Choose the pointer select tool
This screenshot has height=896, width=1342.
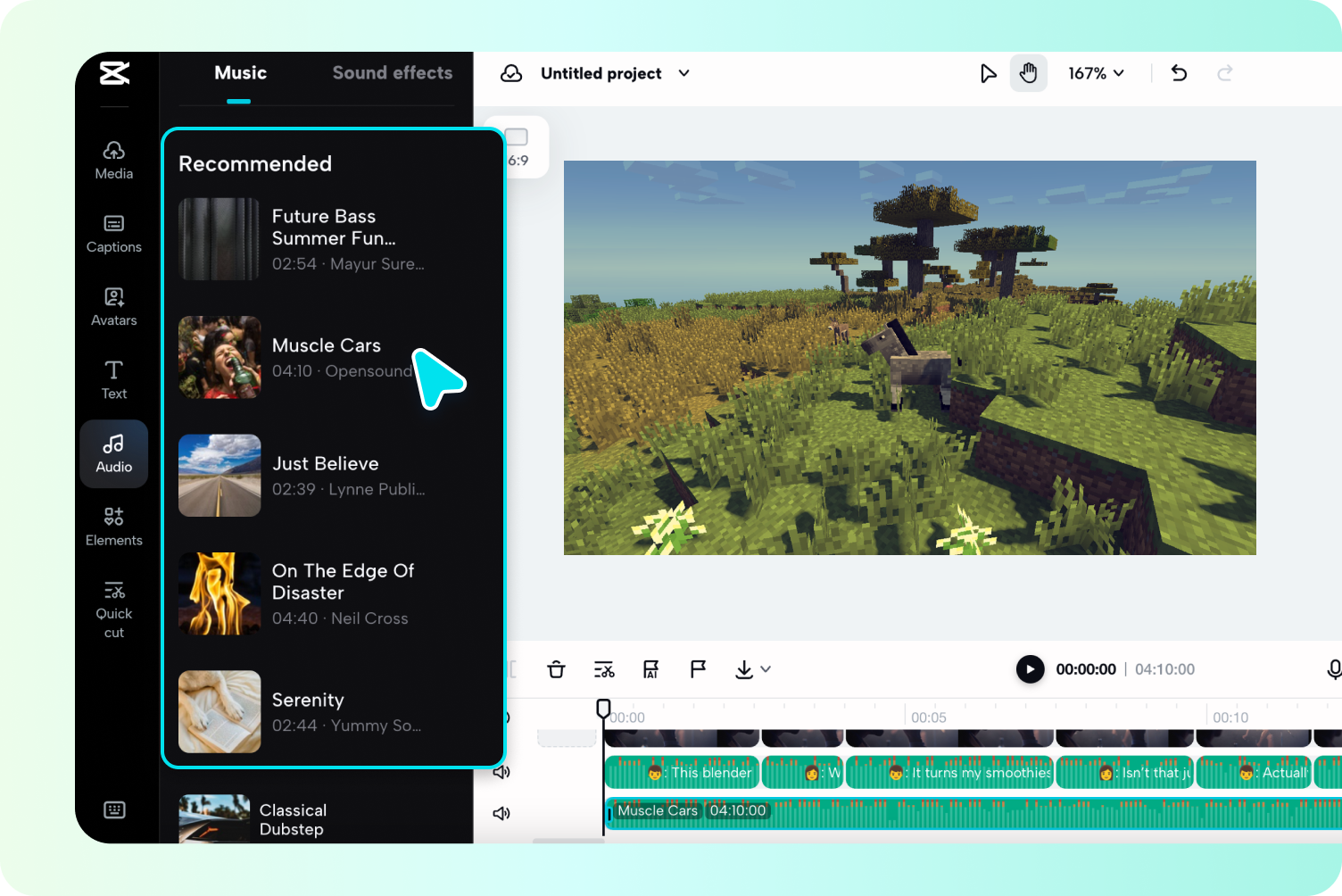tap(988, 73)
